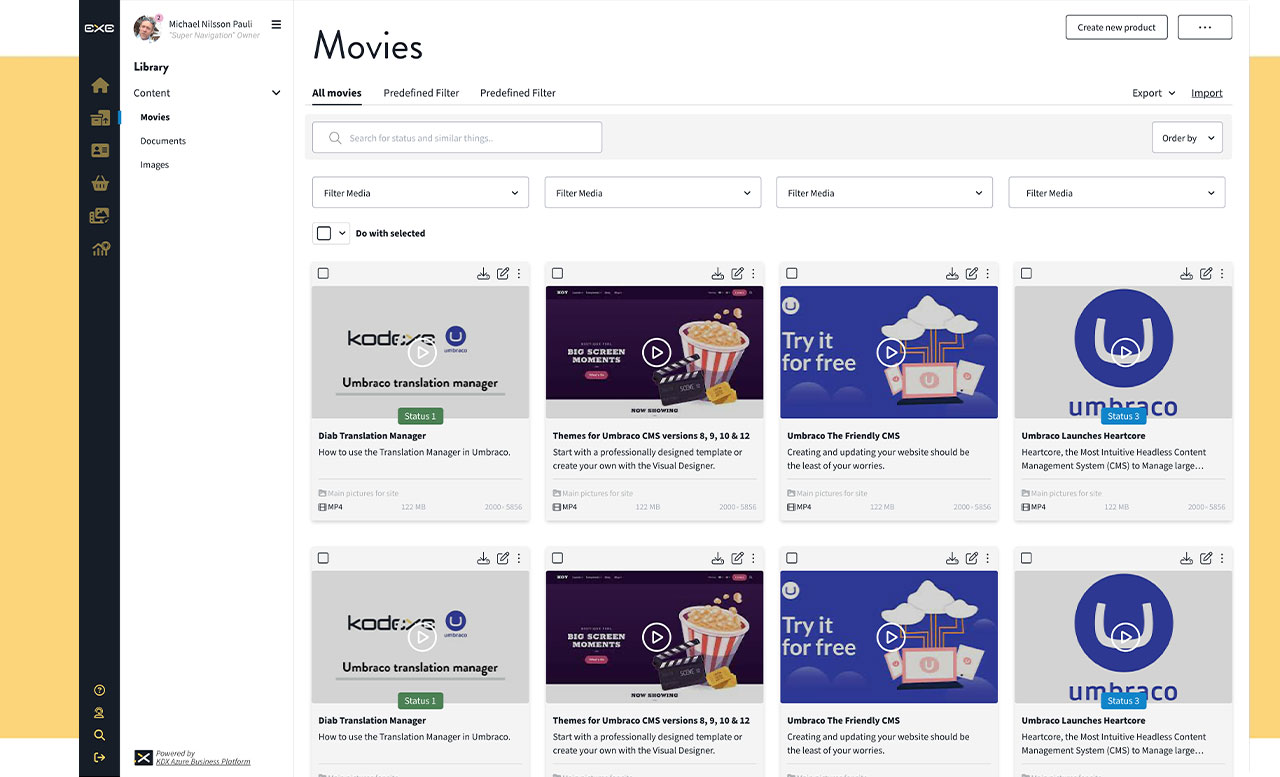
Task: Click the Create new product button
Action: click(1116, 27)
